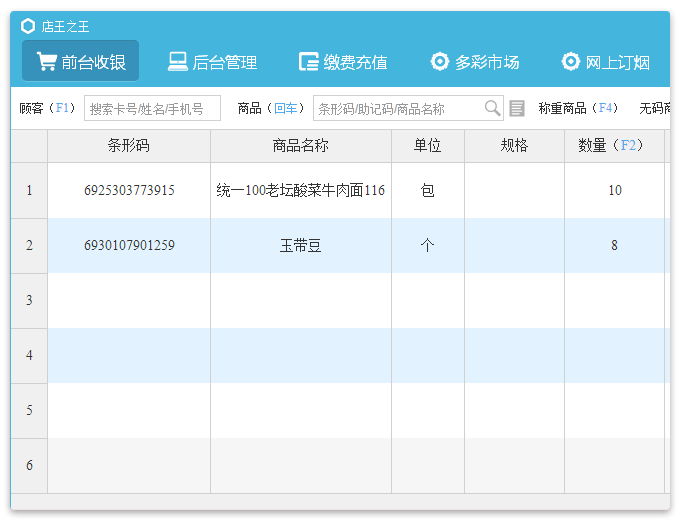Viewport: 680px width, 520px height.
Task: Click the magnifier icon in product search
Action: 492,108
